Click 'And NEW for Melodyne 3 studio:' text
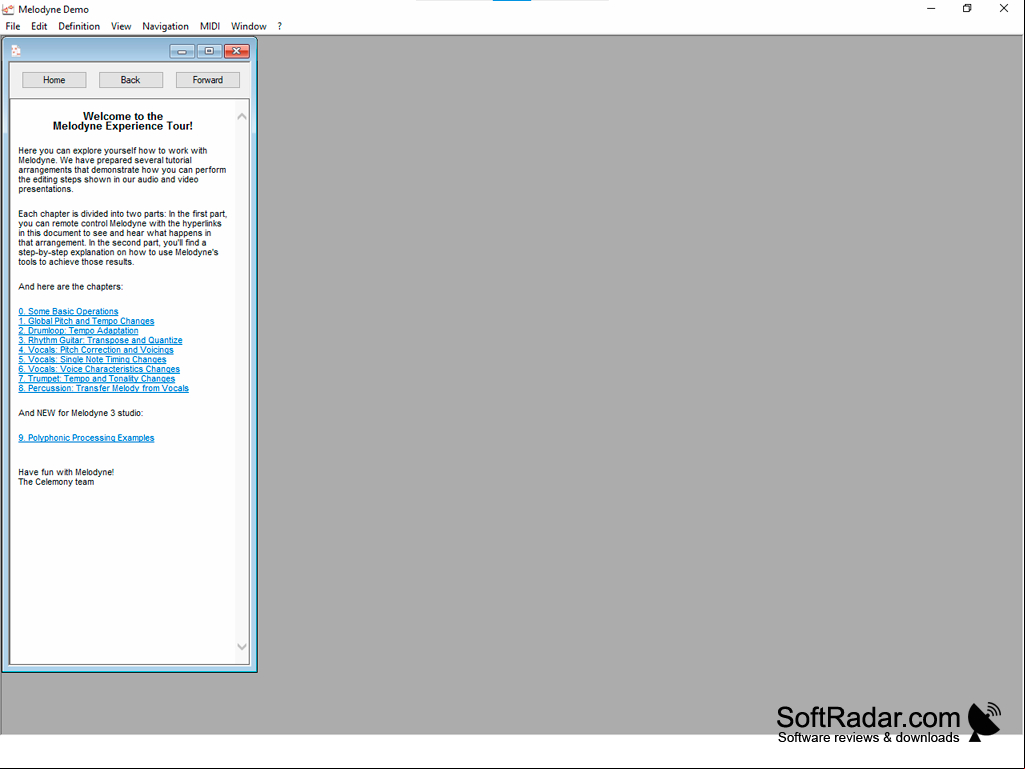The image size is (1025, 769). point(80,413)
